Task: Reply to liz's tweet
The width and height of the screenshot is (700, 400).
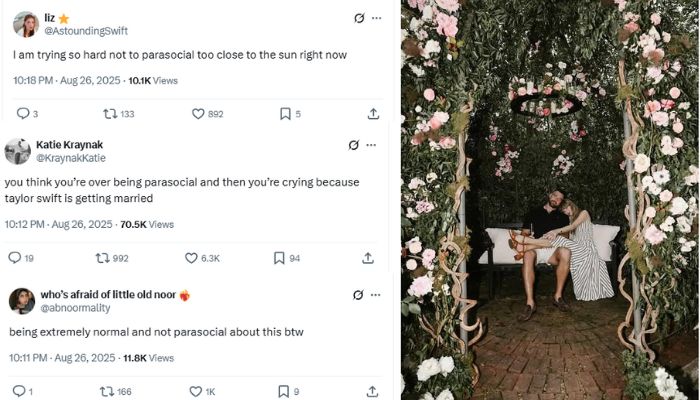Action: coord(22,114)
